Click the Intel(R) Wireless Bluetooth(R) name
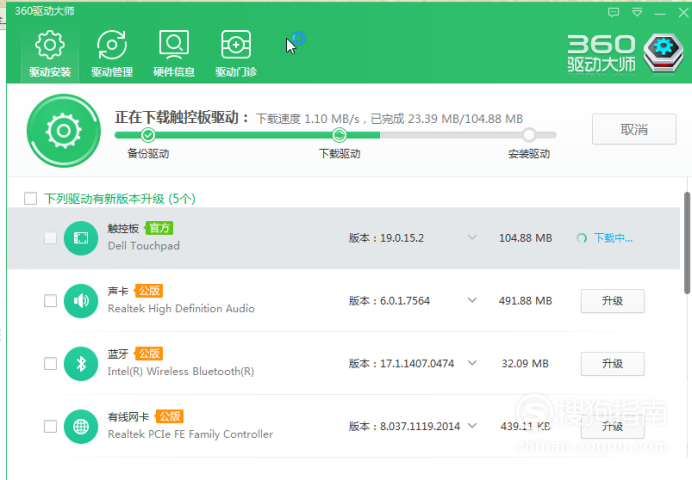 tap(181, 371)
